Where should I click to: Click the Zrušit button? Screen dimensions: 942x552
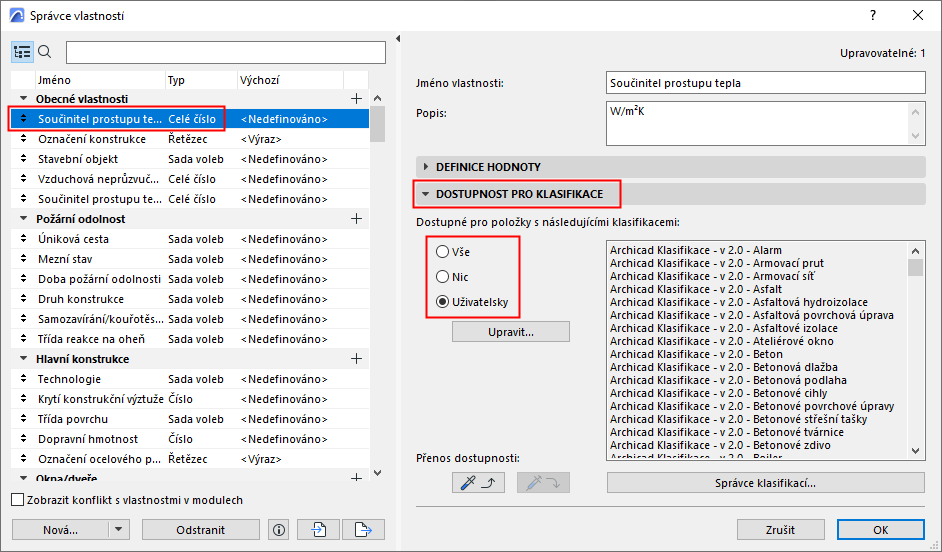[x=780, y=530]
